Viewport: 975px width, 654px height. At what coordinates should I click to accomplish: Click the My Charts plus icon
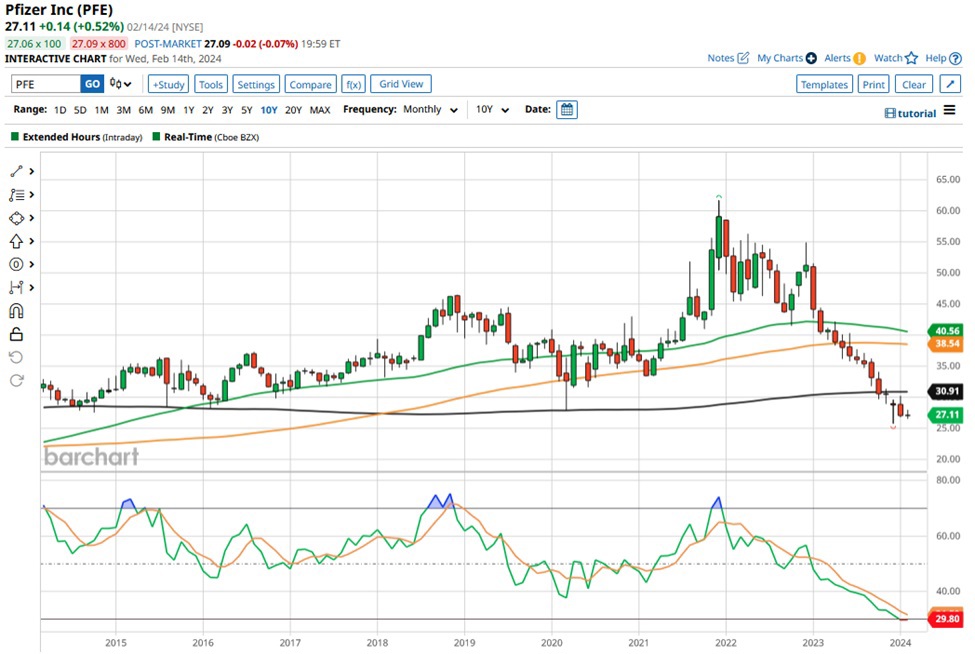pos(811,58)
